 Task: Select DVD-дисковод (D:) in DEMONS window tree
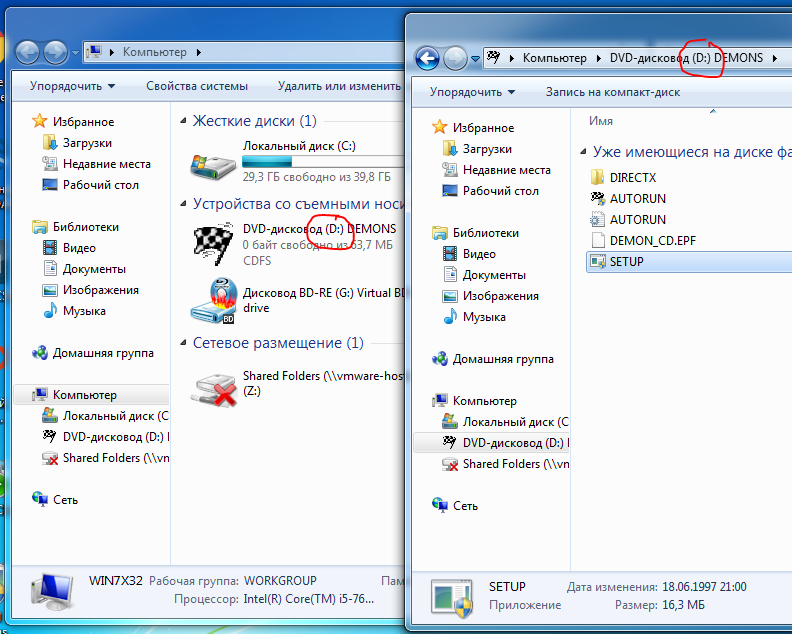[x=516, y=443]
